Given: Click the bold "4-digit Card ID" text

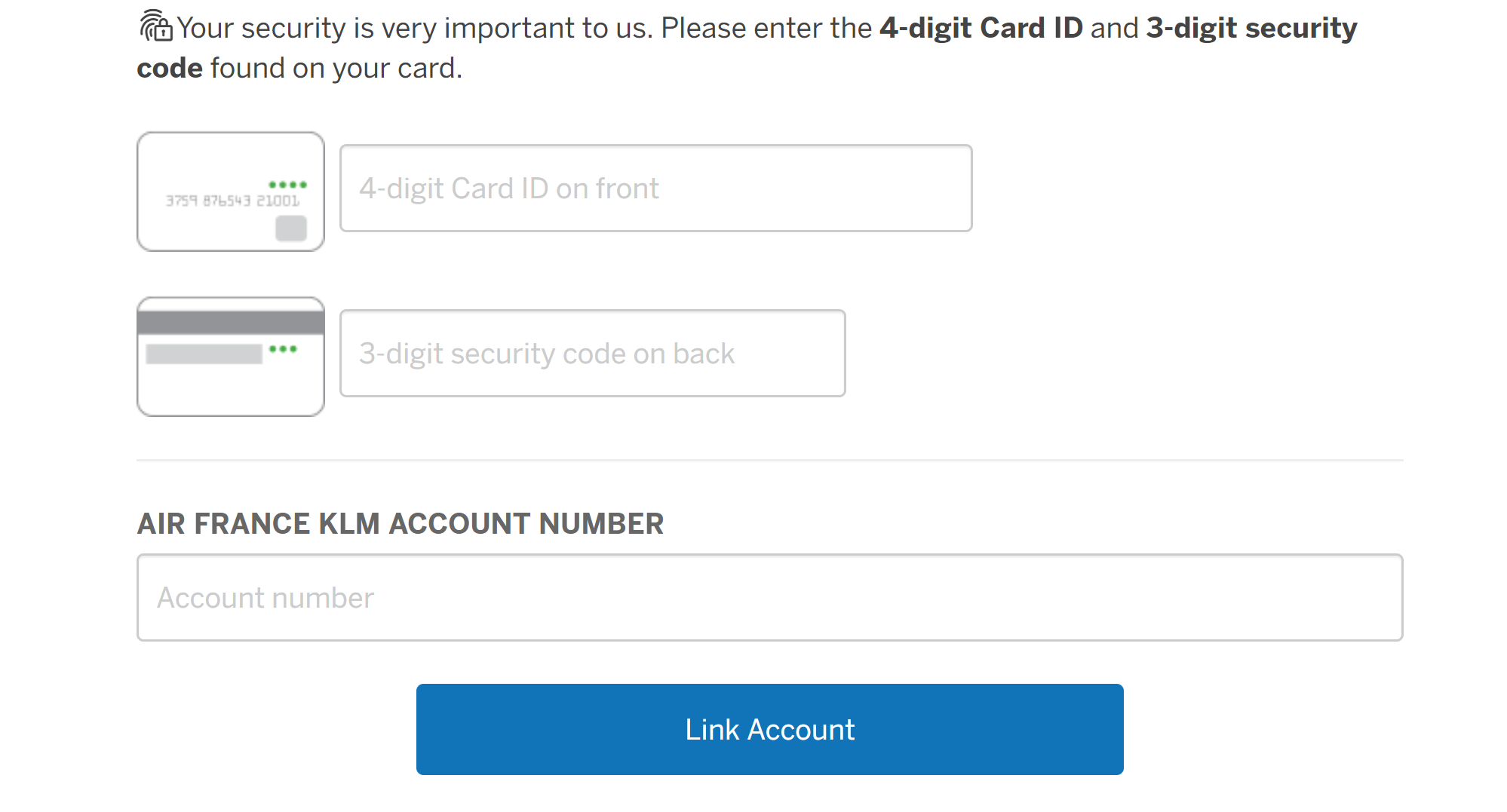Looking at the screenshot, I should click(981, 29).
